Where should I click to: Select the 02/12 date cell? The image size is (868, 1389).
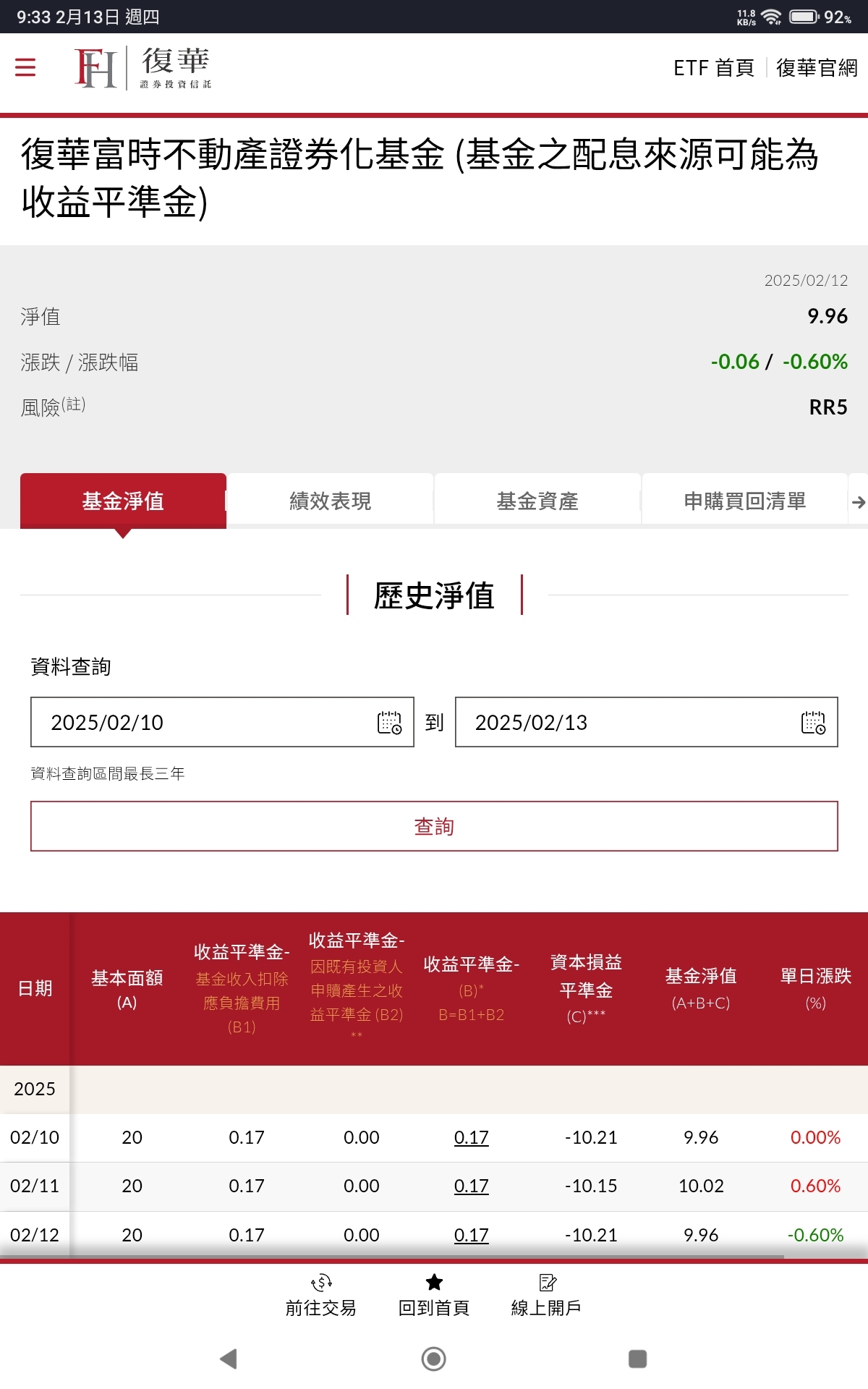[35, 1235]
